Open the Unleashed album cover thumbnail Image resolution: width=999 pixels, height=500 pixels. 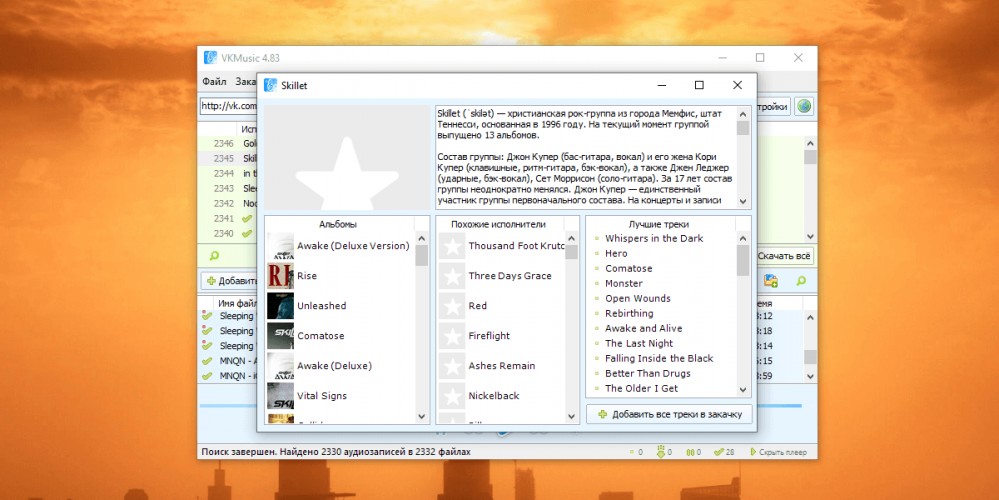(280, 306)
